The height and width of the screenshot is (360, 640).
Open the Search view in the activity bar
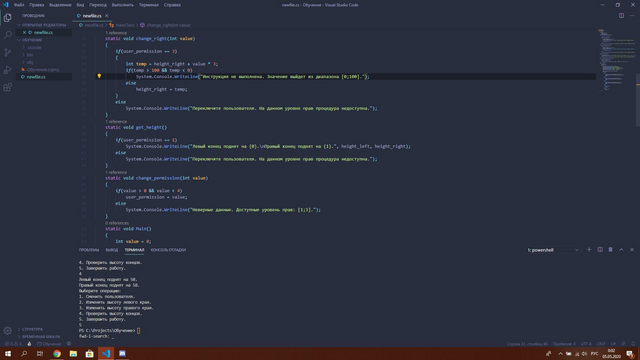pos(7,35)
